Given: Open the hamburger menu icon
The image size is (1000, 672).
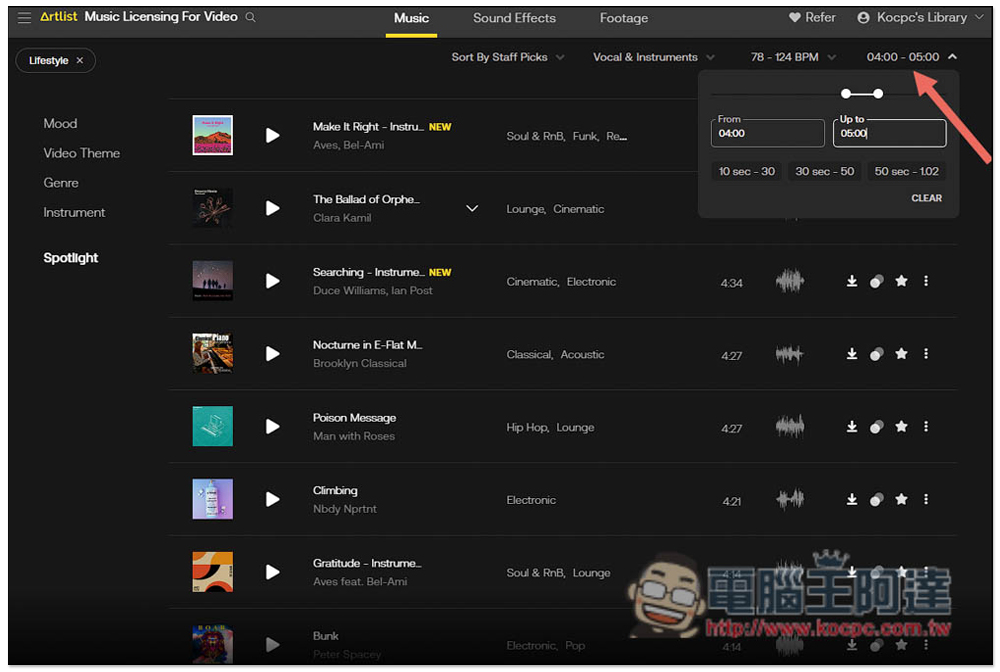Looking at the screenshot, I should click(24, 18).
